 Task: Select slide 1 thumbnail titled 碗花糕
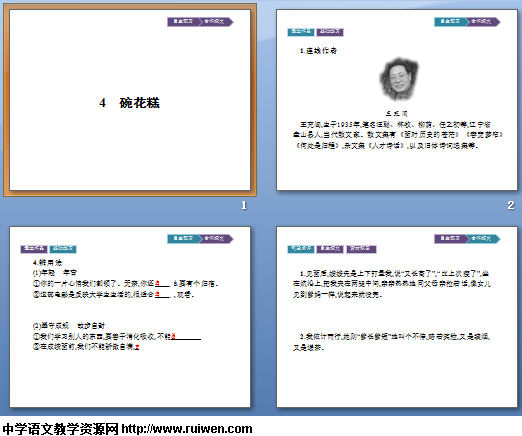[x=130, y=100]
